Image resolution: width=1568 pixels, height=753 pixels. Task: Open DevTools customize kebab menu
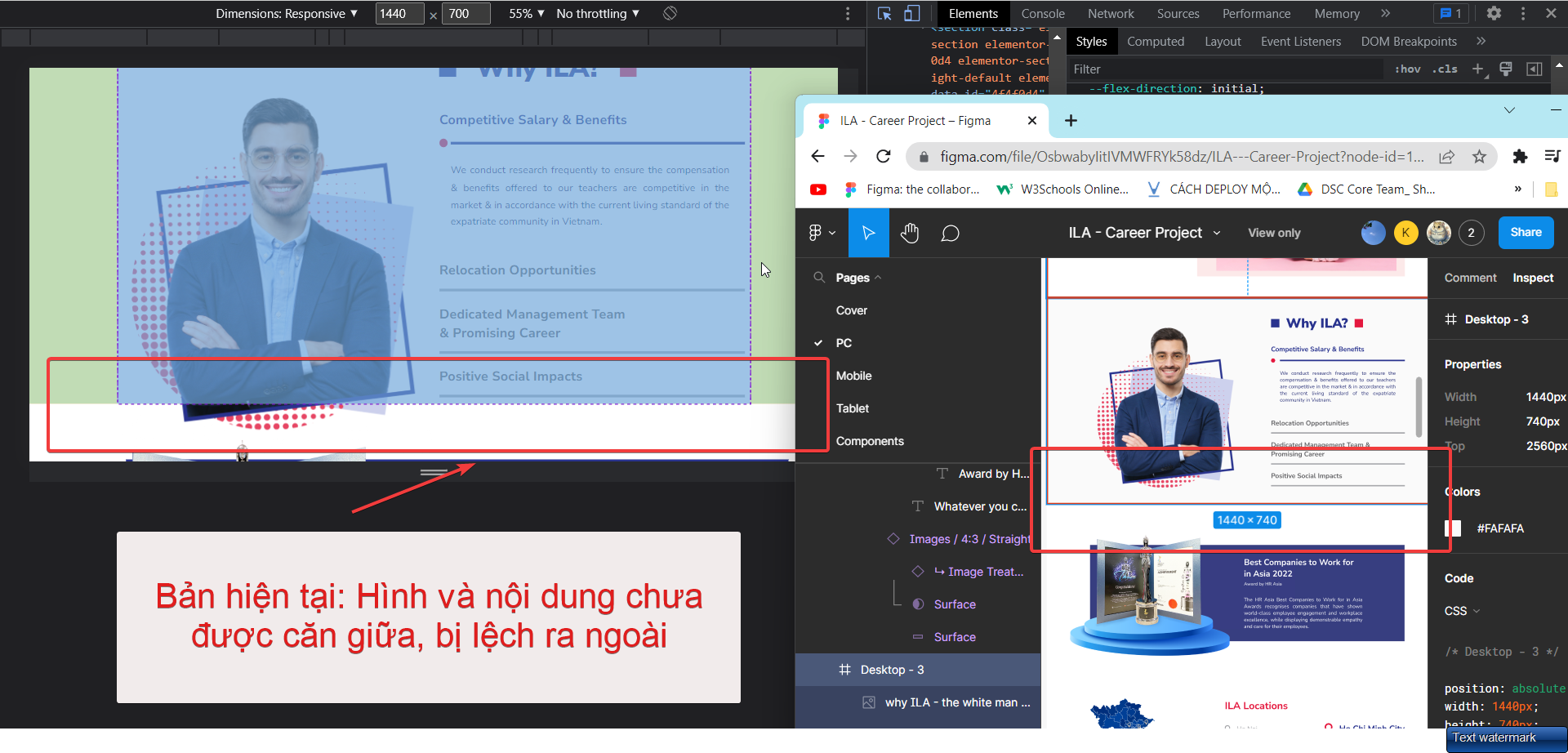[1523, 13]
